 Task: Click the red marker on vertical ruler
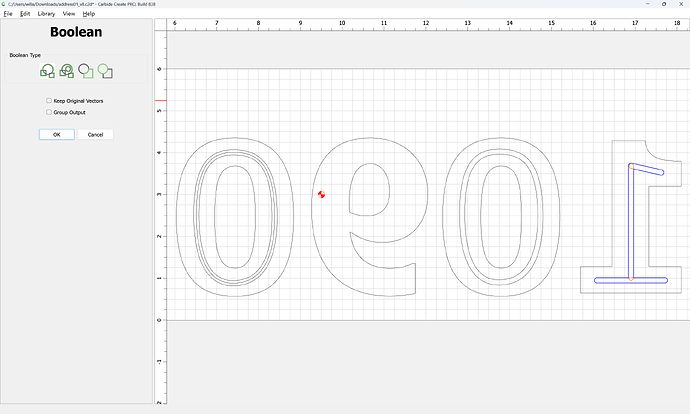(x=161, y=101)
